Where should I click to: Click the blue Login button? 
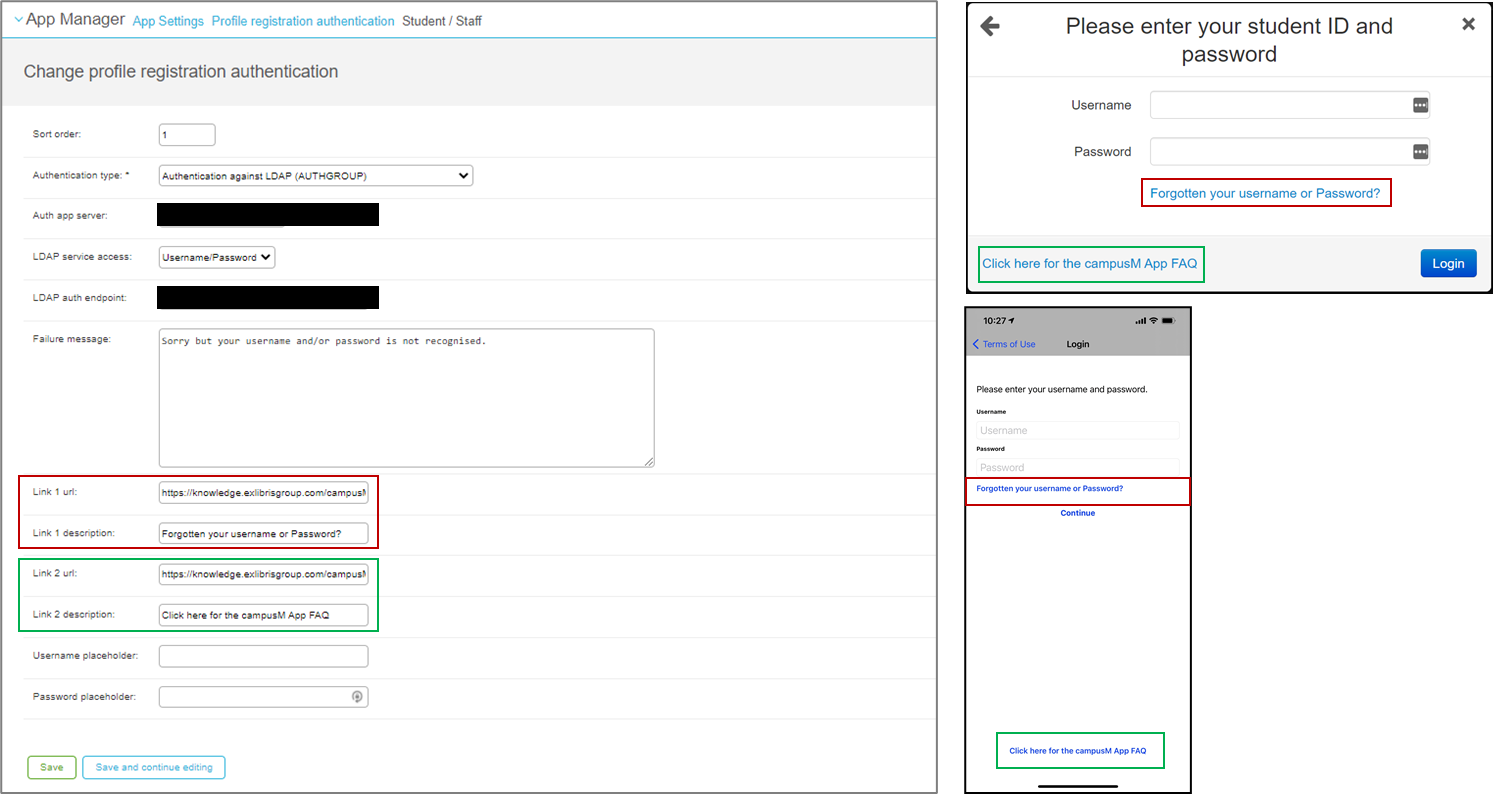tap(1448, 263)
